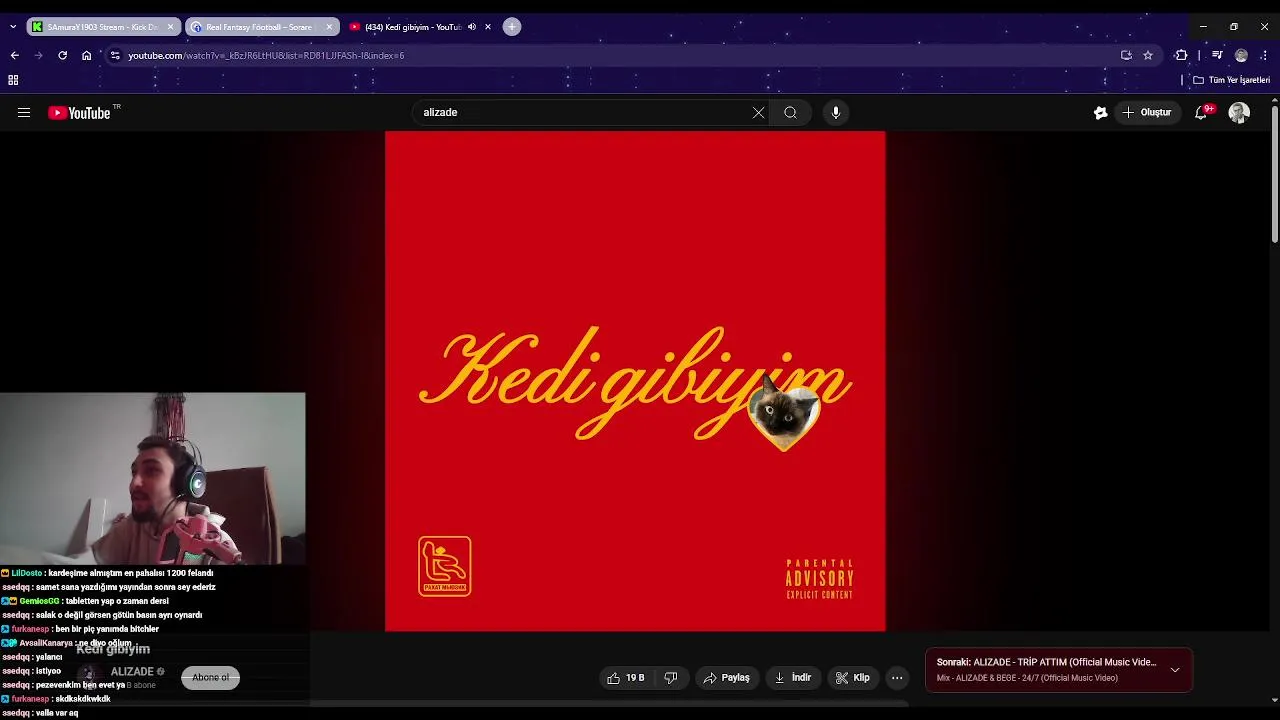Click Sonraki ALIZADE TRİP ATTIM title
Viewport: 1280px width, 720px height.
click(x=1046, y=662)
